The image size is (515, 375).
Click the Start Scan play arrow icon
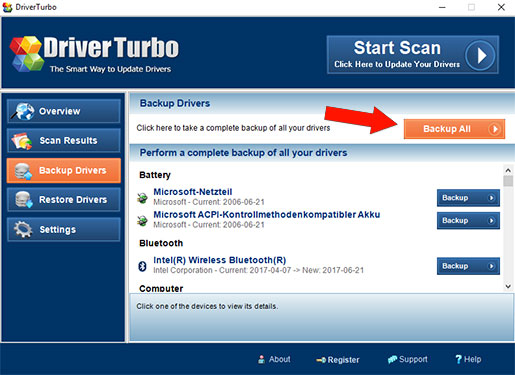click(x=480, y=55)
